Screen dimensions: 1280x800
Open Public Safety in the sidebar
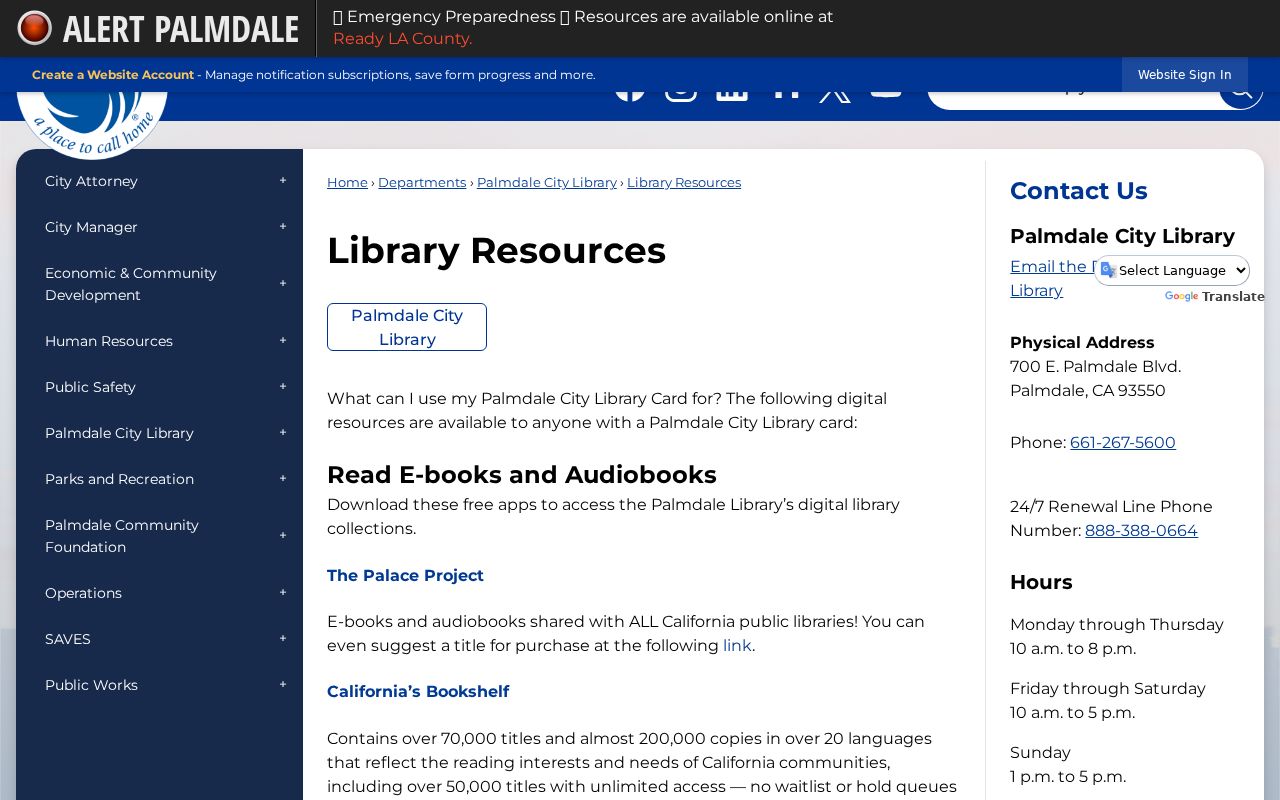point(90,387)
